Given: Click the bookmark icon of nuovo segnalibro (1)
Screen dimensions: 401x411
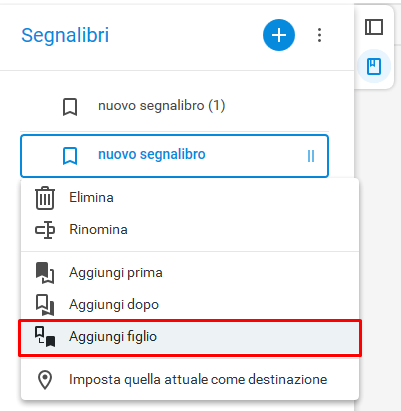Looking at the screenshot, I should pyautogui.click(x=70, y=107).
